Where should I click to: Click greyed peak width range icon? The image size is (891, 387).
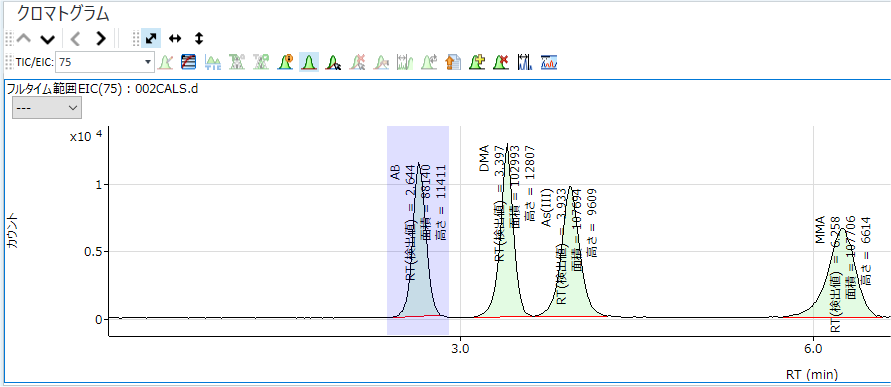coord(405,62)
